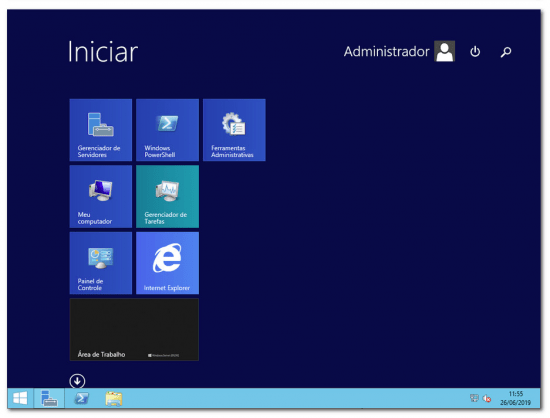Screen dimensions: 550x418
Task: Click the network icon in system tray
Action: [474, 398]
